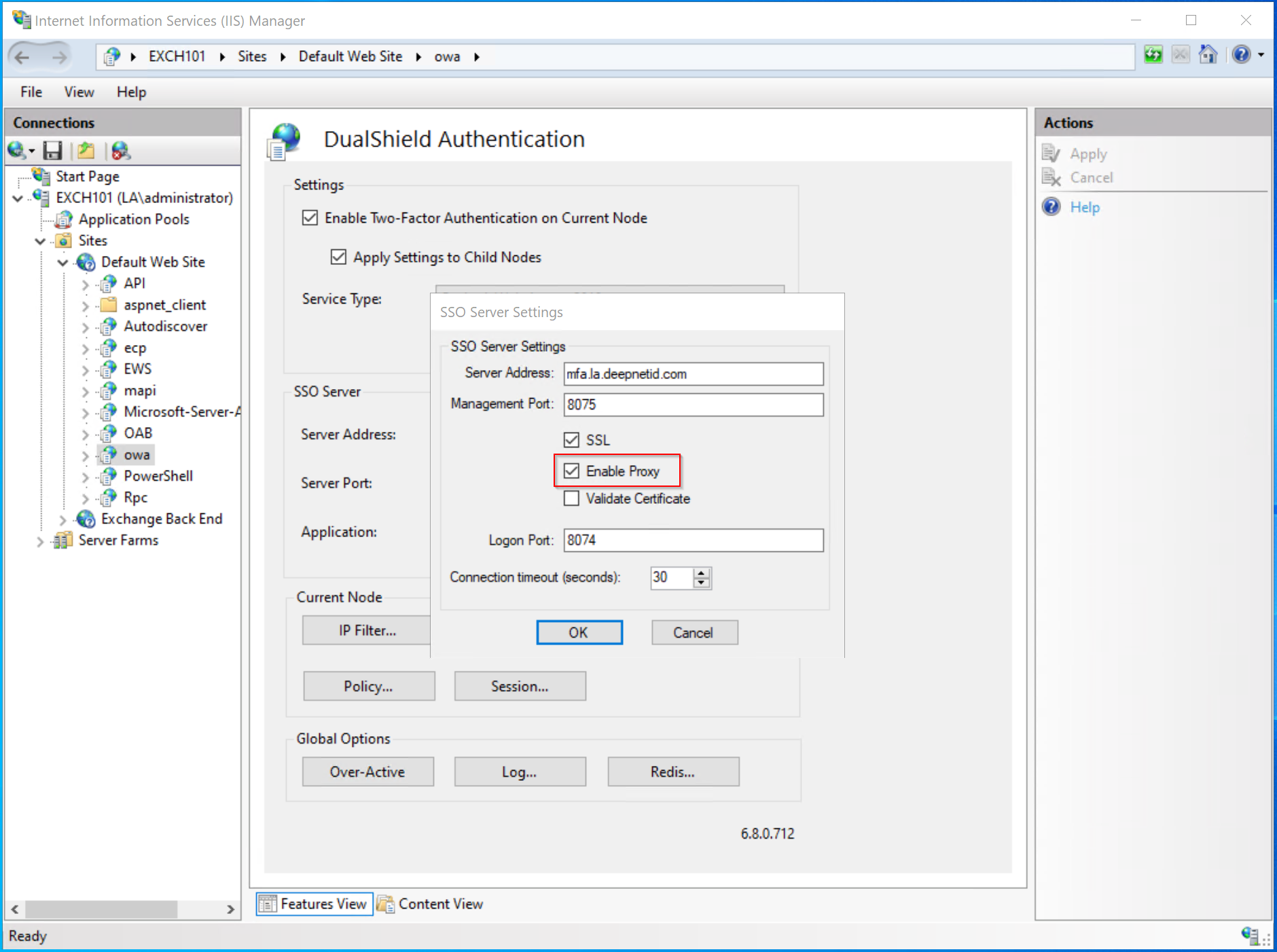Disable the Enable Proxy checkbox
The image size is (1277, 952).
tap(572, 471)
